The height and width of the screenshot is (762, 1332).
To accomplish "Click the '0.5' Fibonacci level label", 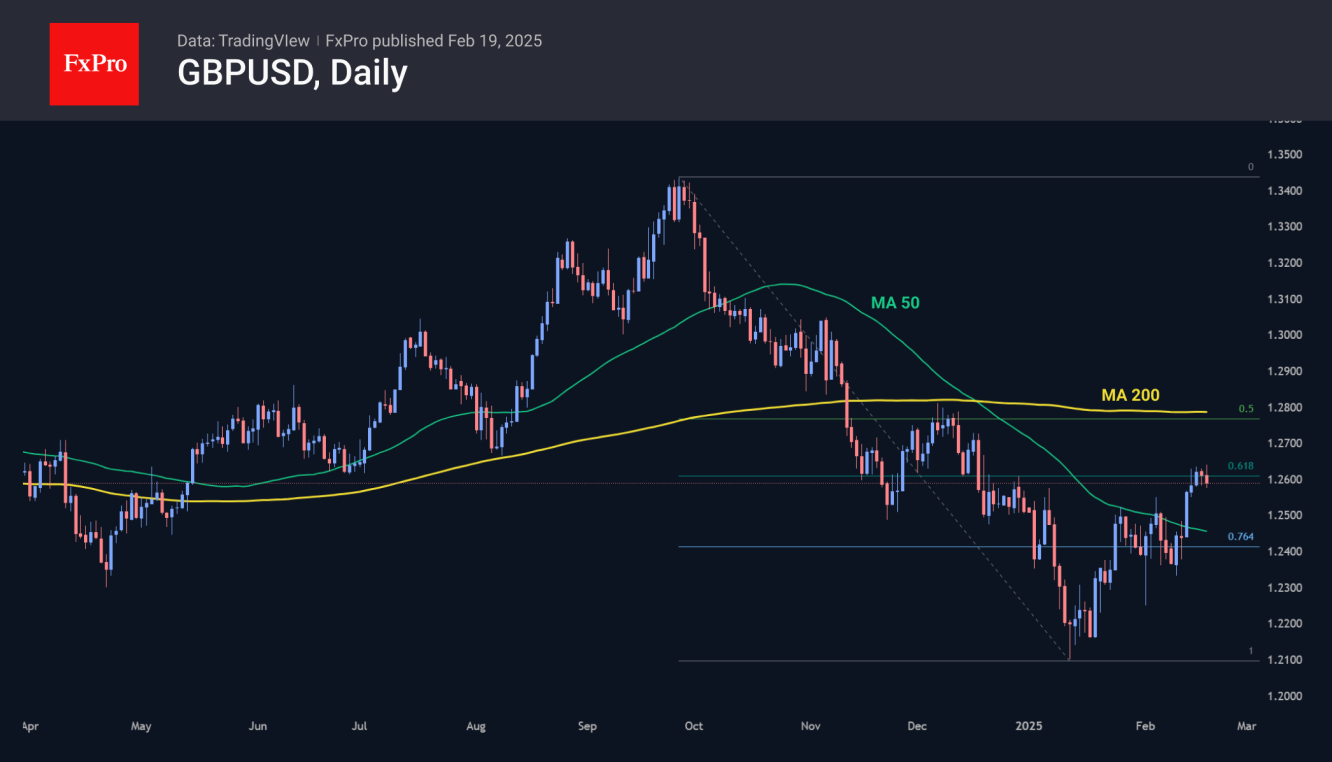I will pos(1246,409).
